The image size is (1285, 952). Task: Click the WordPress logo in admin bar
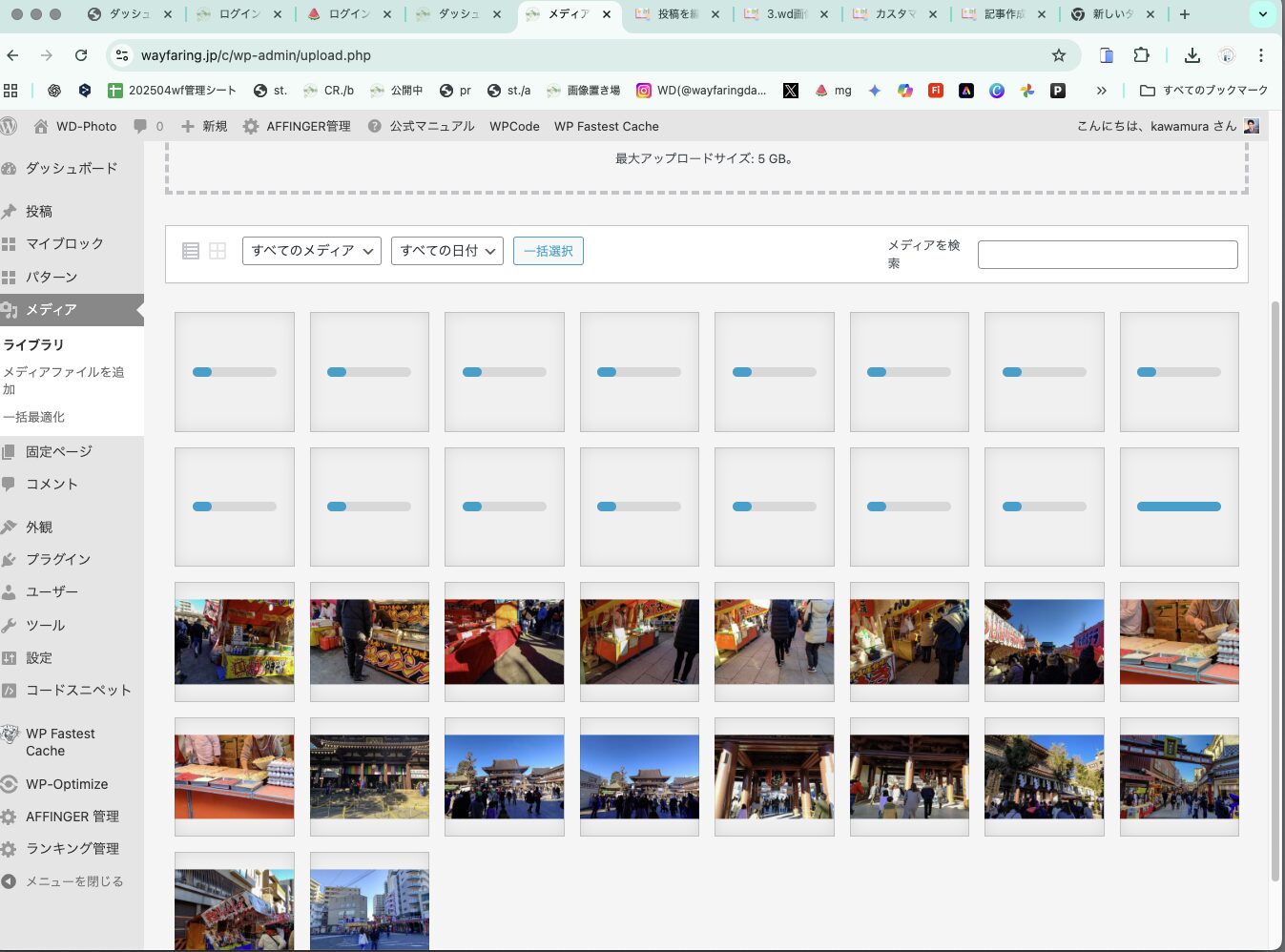pos(10,126)
